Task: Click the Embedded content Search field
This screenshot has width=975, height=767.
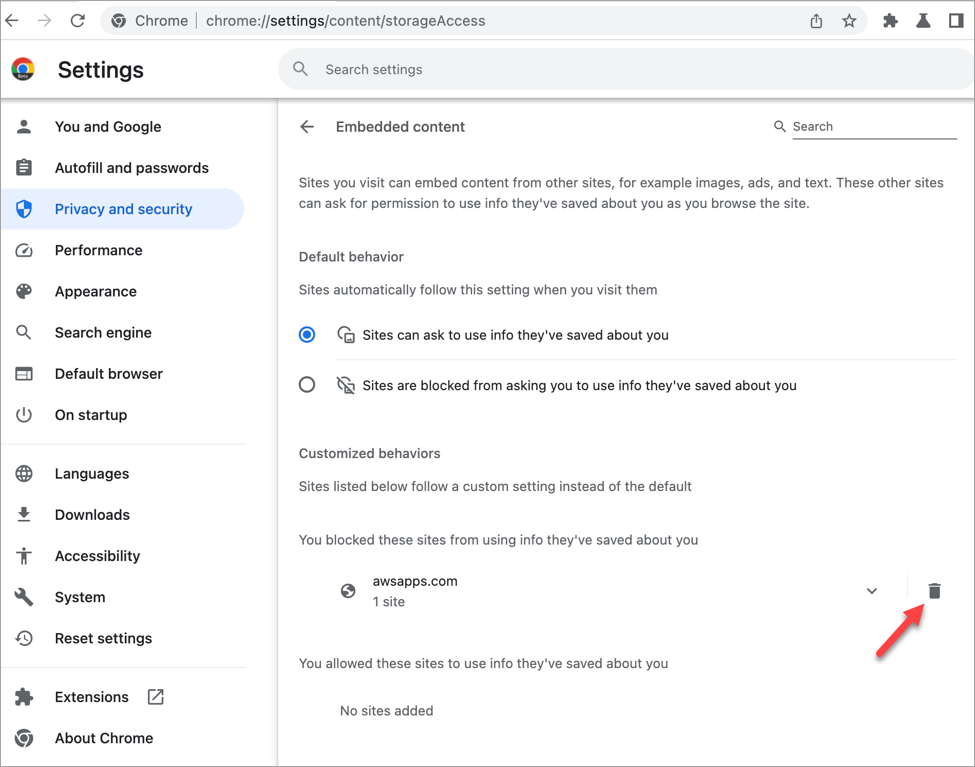Action: tap(874, 127)
